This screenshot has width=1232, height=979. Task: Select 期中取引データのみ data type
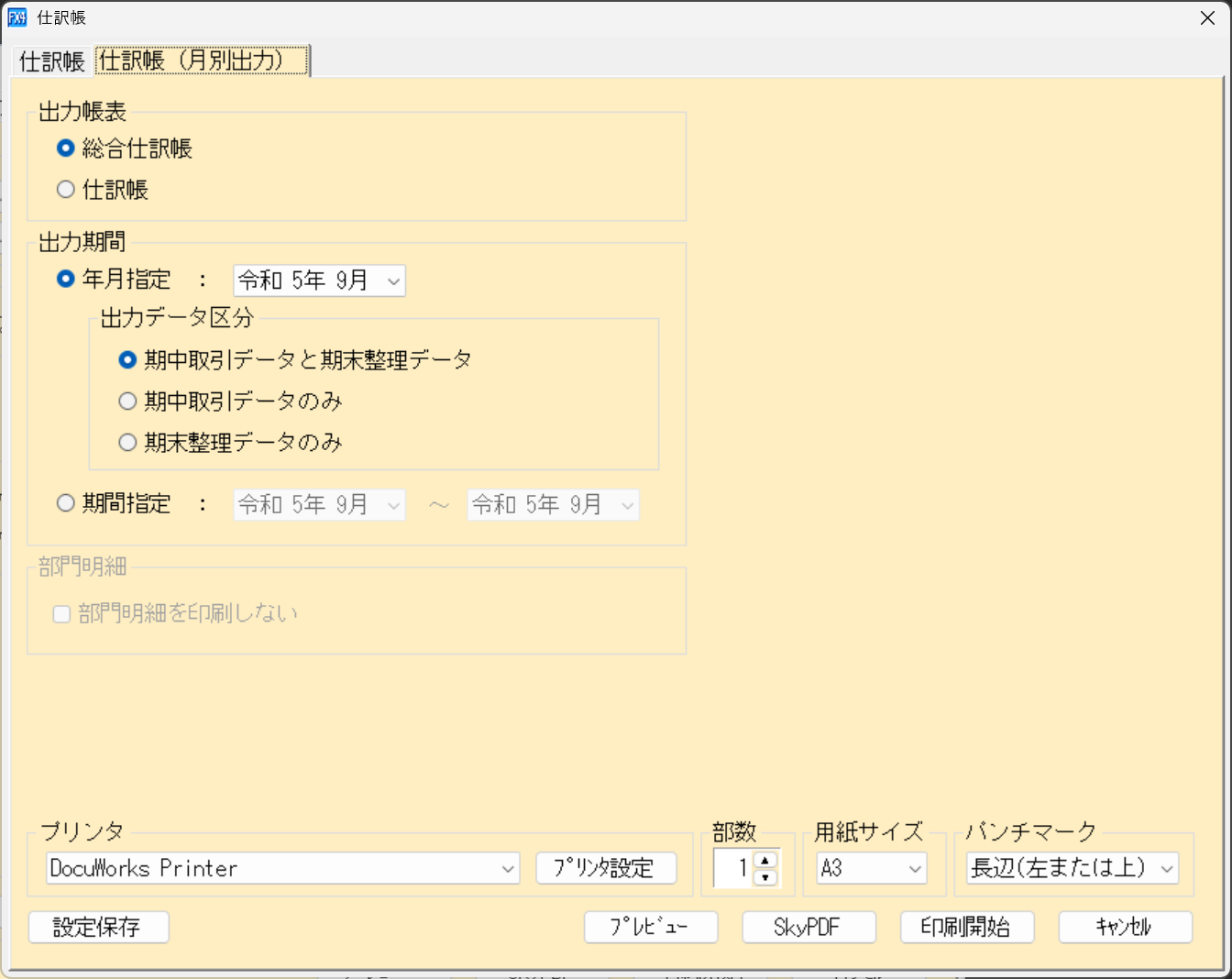(x=127, y=401)
